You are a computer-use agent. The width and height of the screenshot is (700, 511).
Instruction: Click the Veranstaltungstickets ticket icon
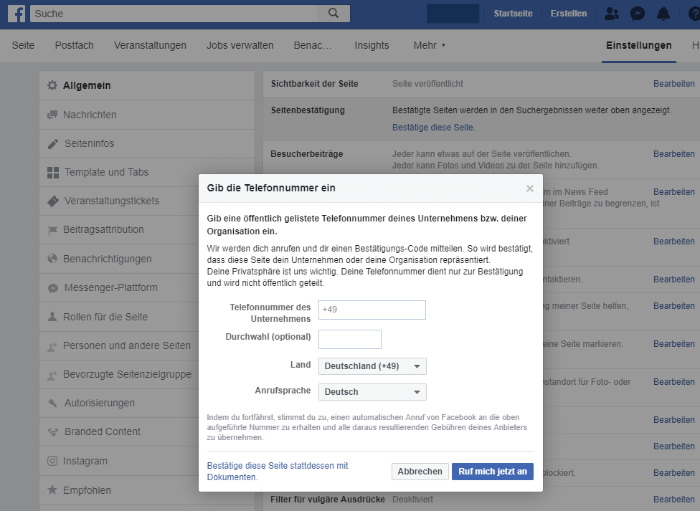coord(53,201)
